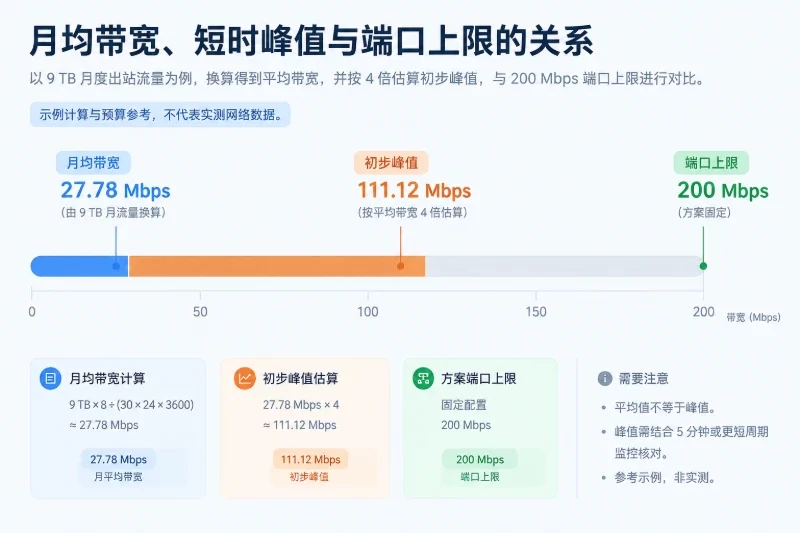The height and width of the screenshot is (533, 800).
Task: Click the result line ≈ 111.12 Mbps
Action: tap(299, 425)
